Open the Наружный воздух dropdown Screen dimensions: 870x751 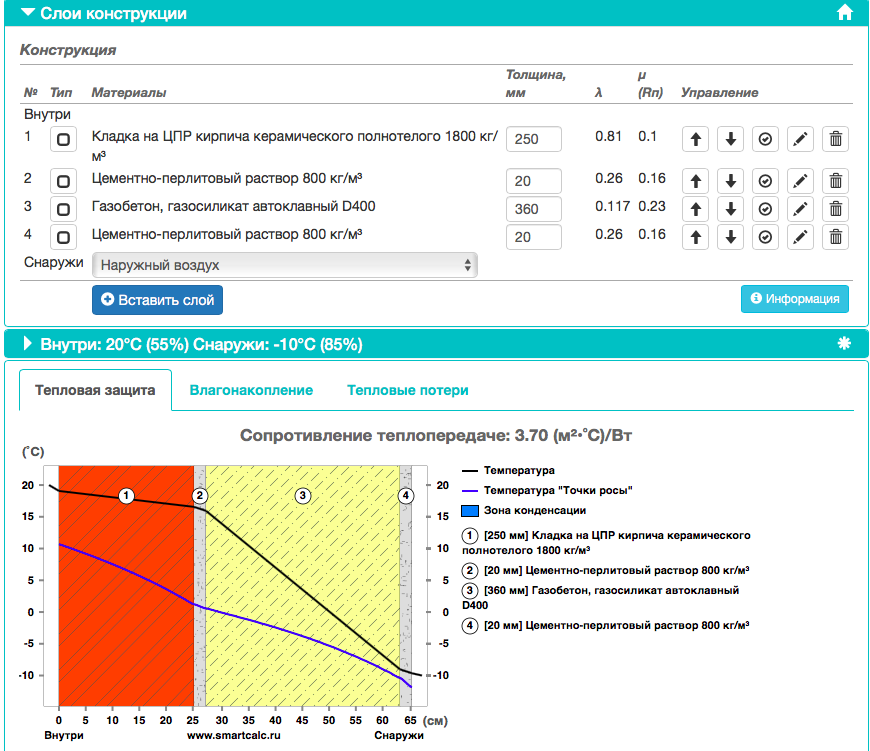[285, 265]
